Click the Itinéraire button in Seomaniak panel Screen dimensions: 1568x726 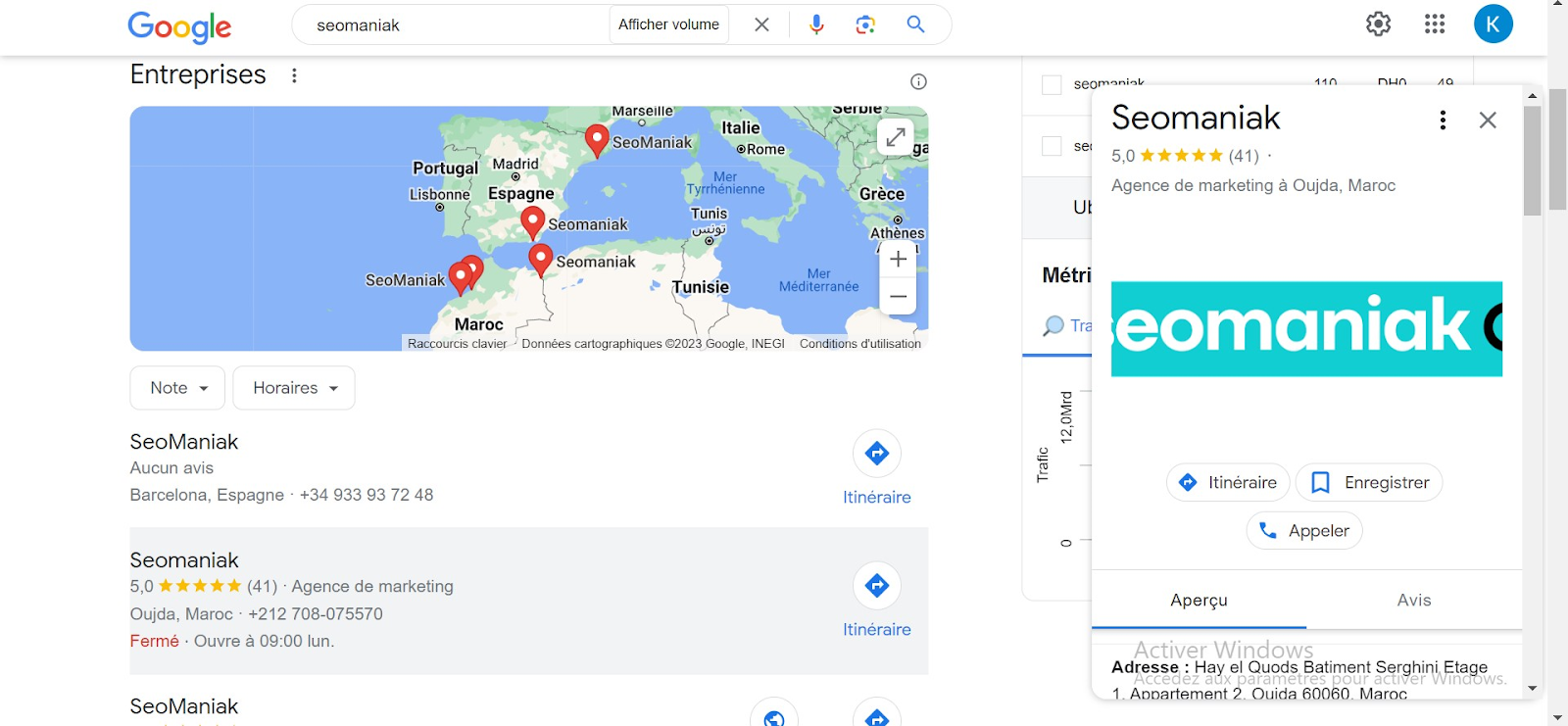tap(1228, 482)
